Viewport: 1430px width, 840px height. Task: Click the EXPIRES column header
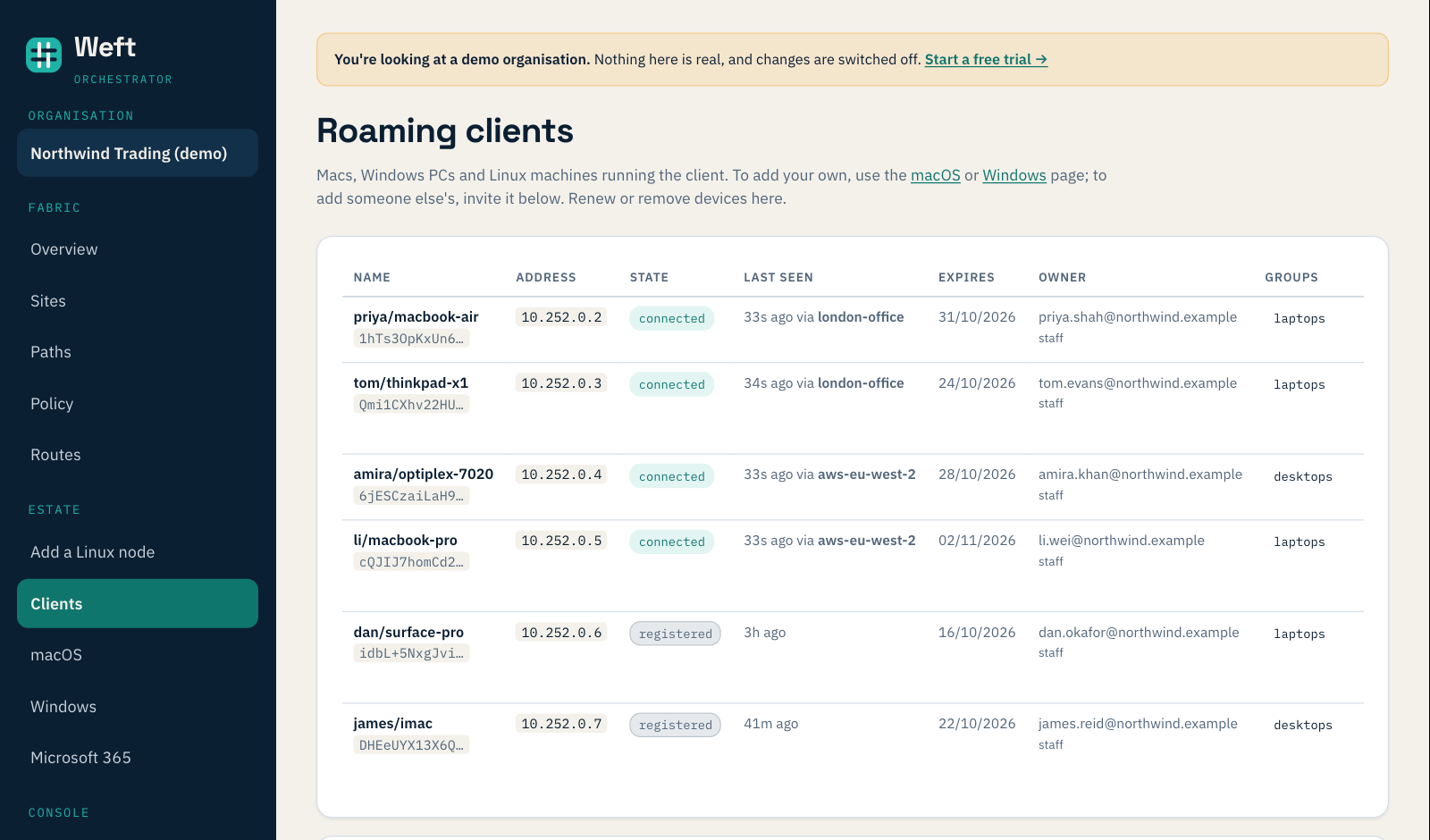tap(966, 277)
